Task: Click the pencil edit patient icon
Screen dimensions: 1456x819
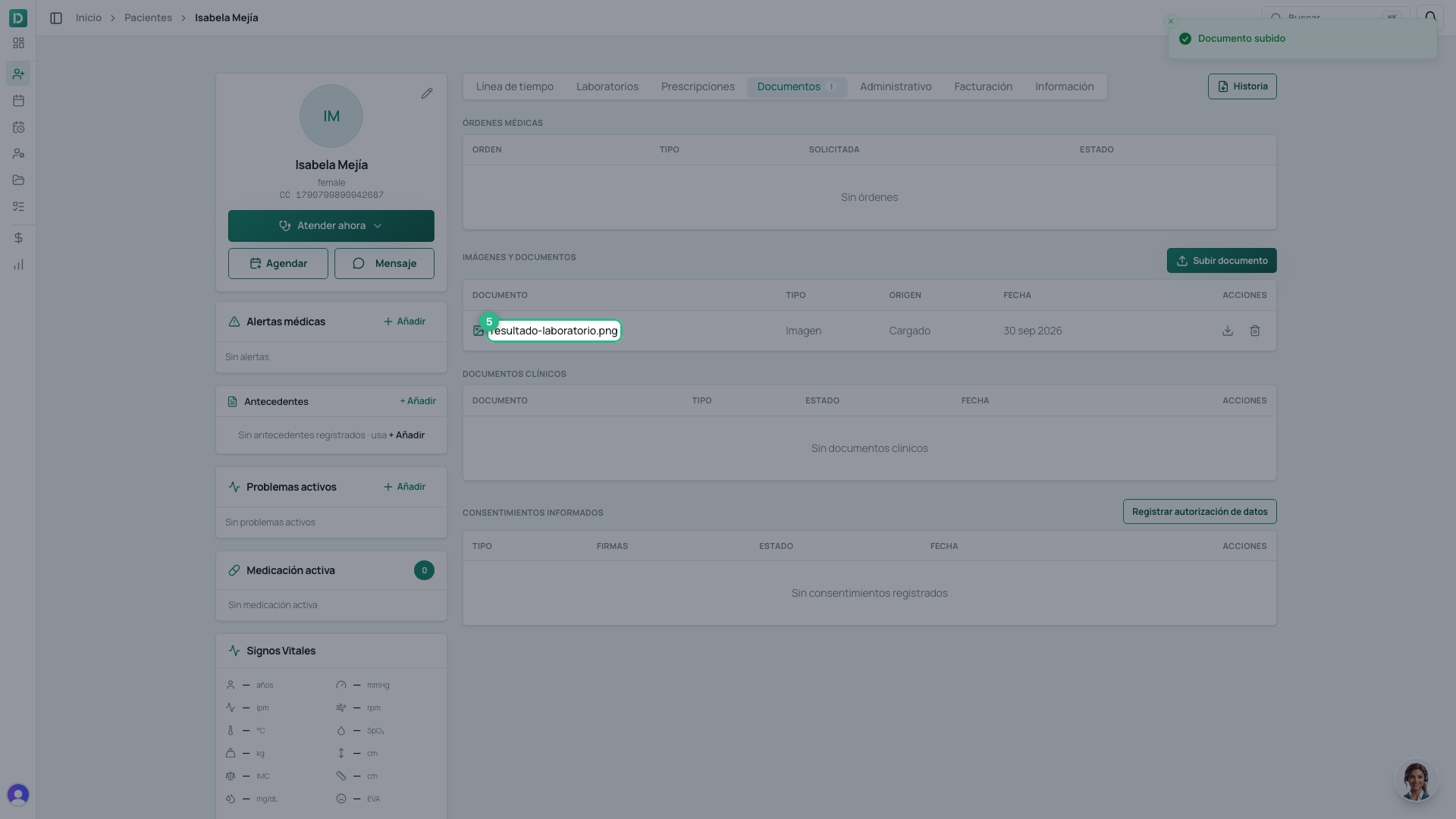Action: [x=427, y=93]
